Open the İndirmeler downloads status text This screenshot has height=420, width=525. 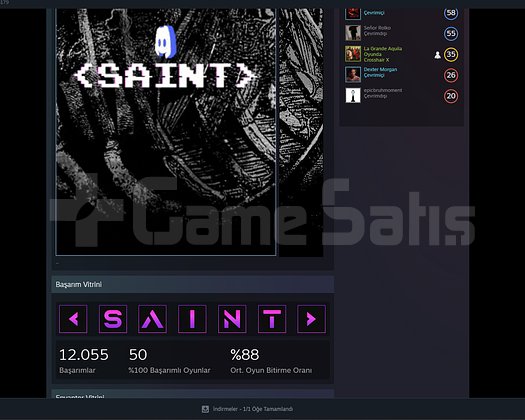click(253, 409)
